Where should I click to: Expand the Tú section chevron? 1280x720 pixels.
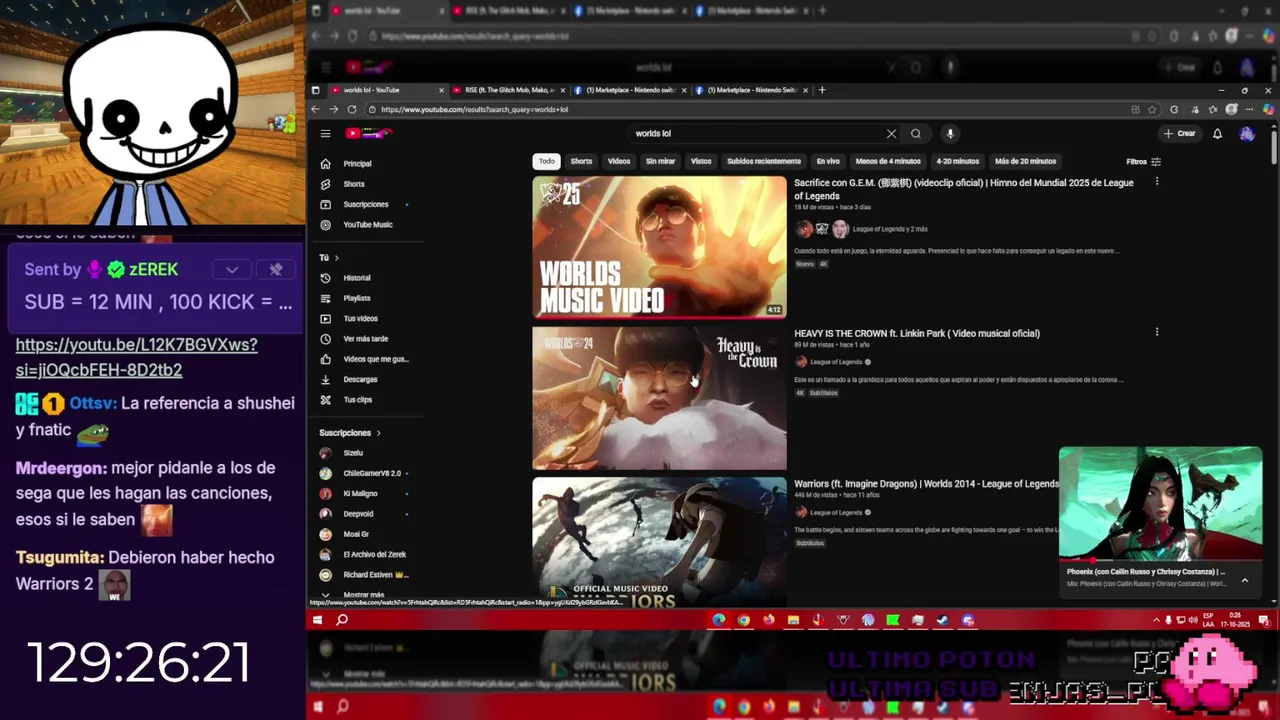336,258
